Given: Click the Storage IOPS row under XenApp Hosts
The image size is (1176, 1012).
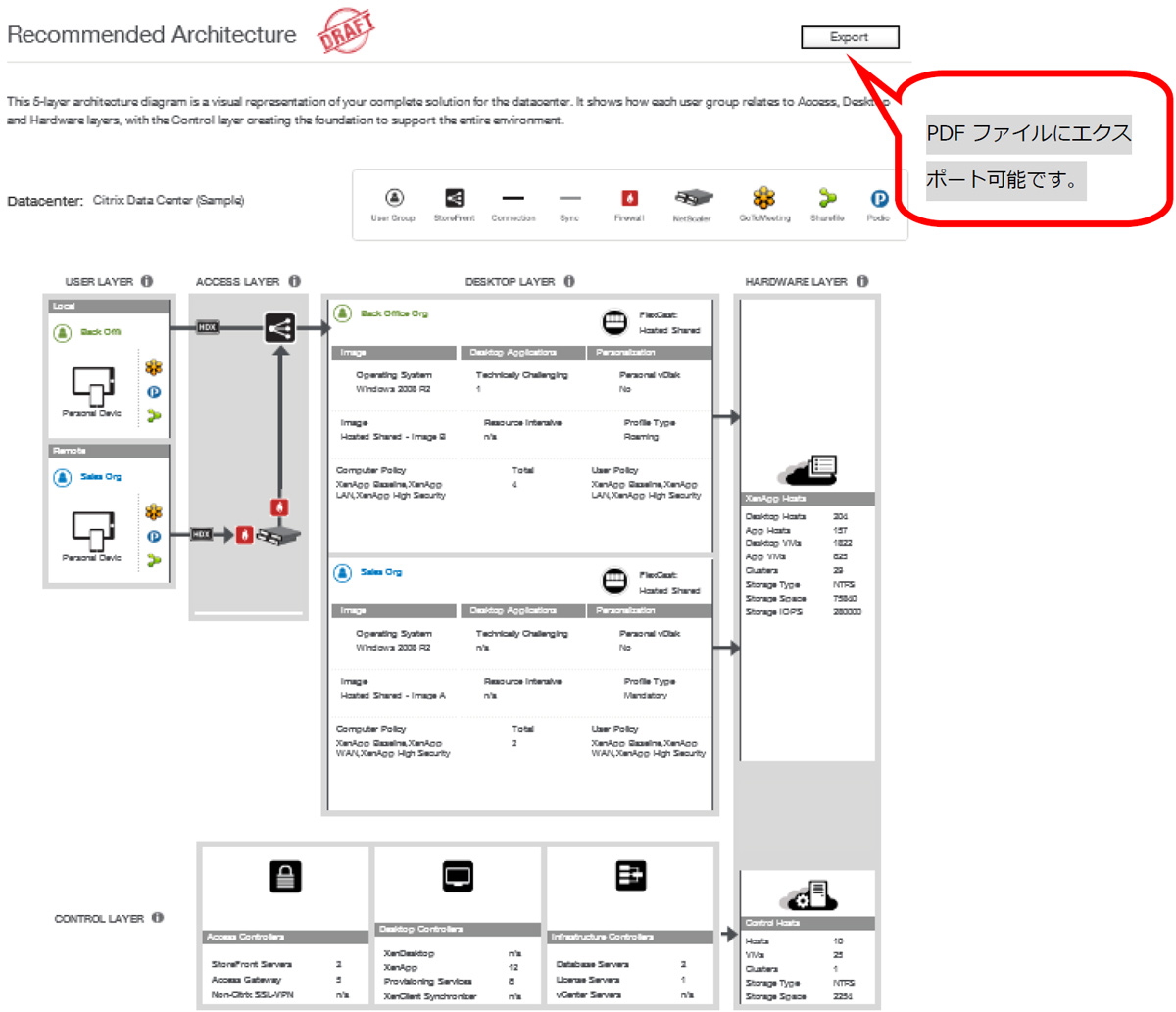Looking at the screenshot, I should click(x=804, y=612).
